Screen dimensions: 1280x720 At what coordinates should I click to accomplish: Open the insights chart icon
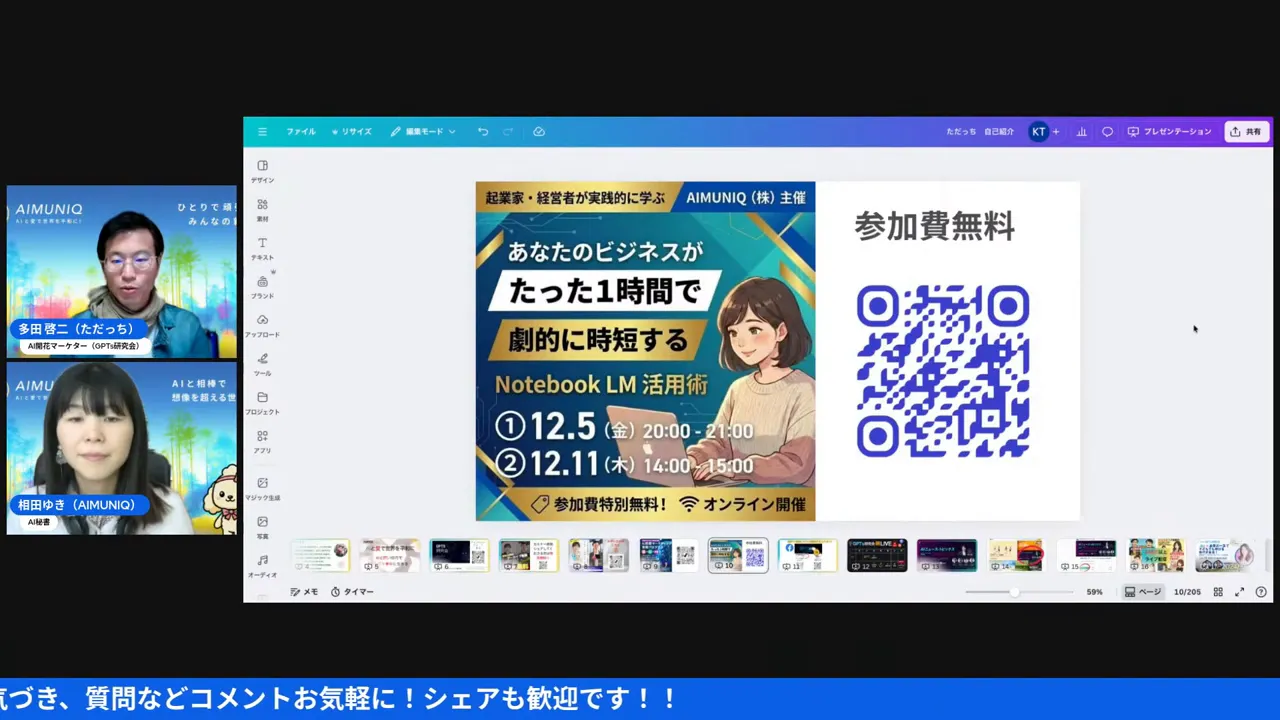click(1081, 131)
